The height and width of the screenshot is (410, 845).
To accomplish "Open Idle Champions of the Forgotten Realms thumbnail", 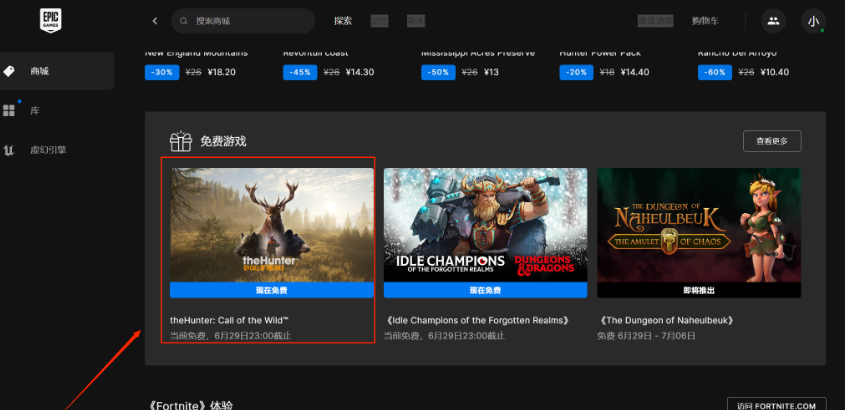I will pos(485,225).
